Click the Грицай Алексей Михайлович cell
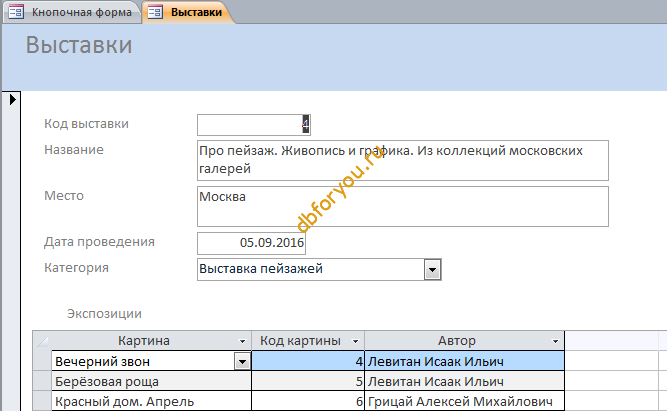Image resolution: width=667 pixels, height=411 pixels. tap(465, 401)
